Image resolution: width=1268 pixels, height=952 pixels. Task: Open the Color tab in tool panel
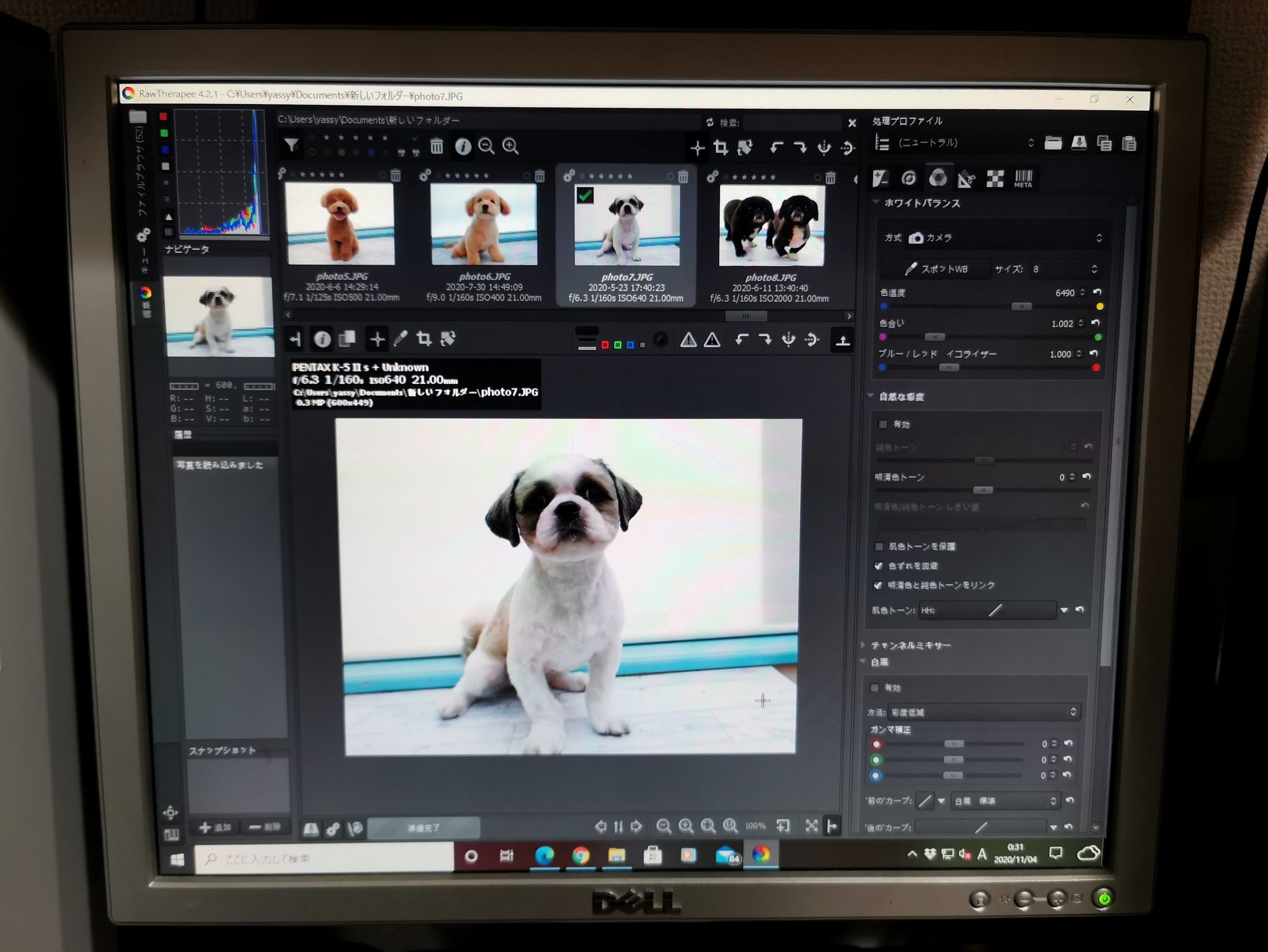938,178
